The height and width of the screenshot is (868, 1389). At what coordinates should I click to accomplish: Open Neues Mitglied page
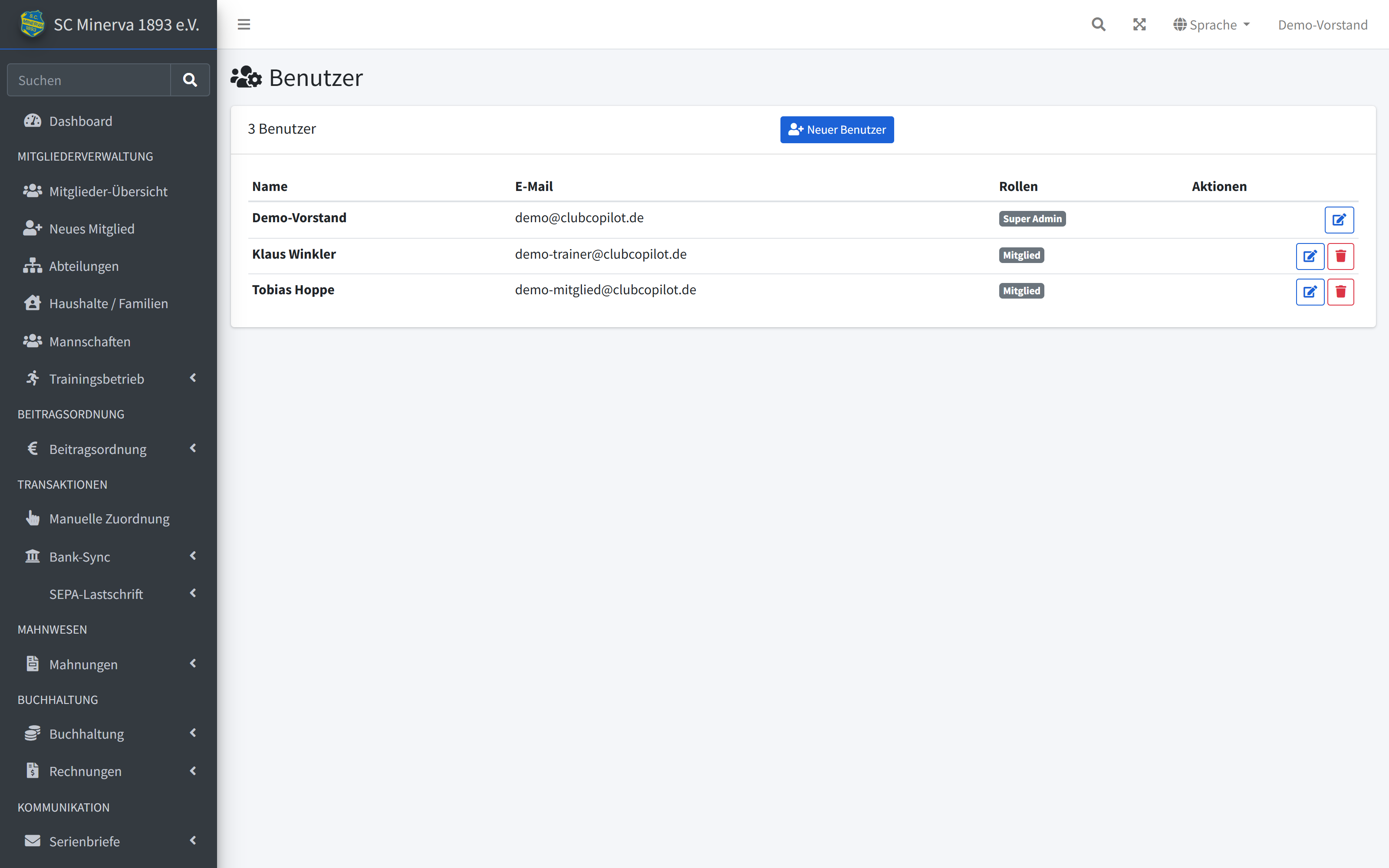(x=109, y=228)
